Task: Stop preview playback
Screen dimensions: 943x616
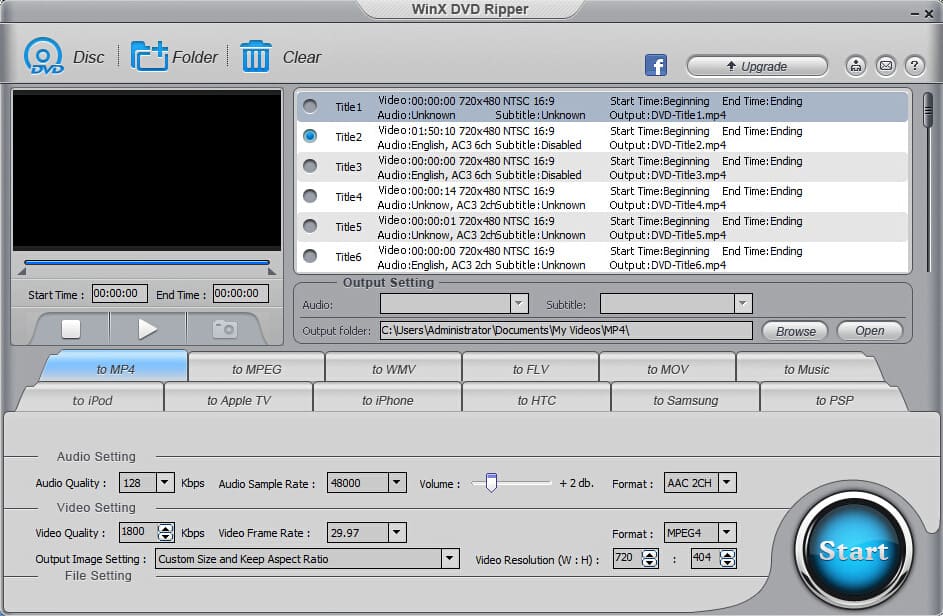Action: pos(71,329)
